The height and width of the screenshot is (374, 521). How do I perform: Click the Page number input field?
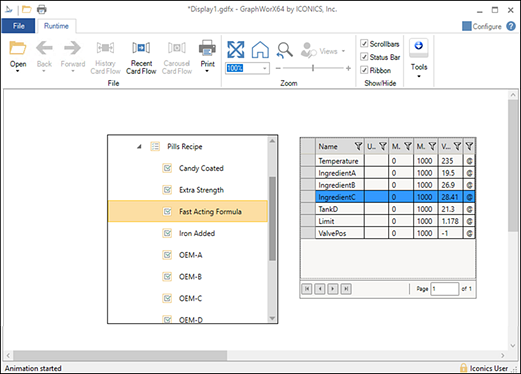point(445,289)
